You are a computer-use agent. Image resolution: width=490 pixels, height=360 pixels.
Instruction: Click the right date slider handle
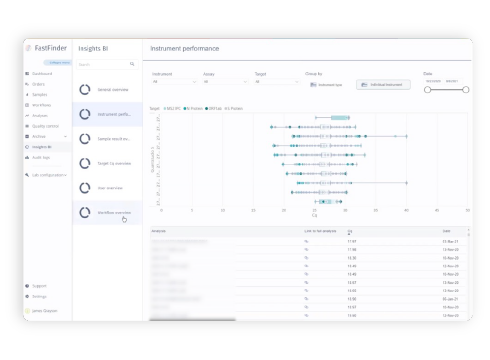pos(466,90)
